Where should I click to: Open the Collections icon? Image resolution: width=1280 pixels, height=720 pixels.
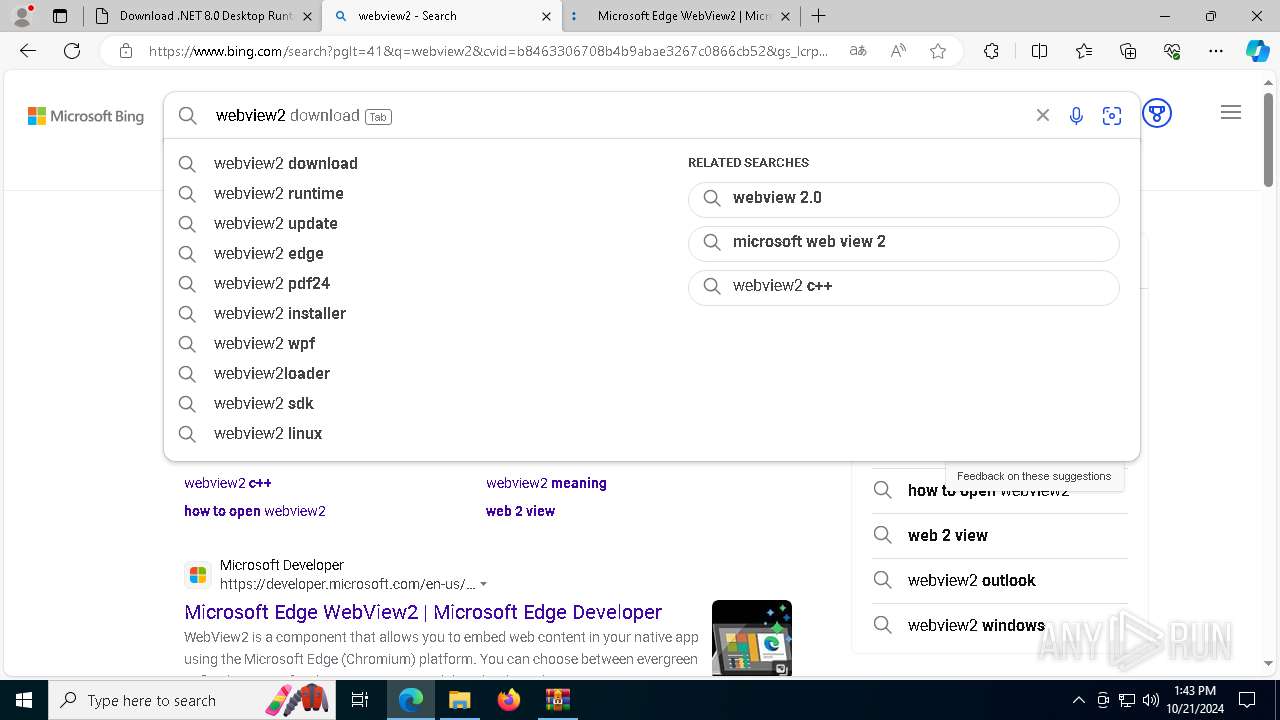[x=1128, y=51]
